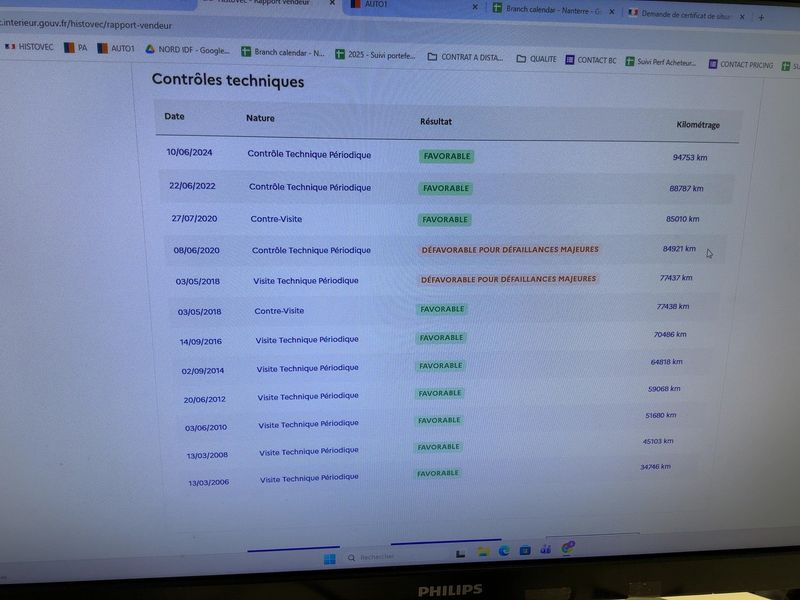
Task: Open the Branch calendar bookmark
Action: [283, 52]
